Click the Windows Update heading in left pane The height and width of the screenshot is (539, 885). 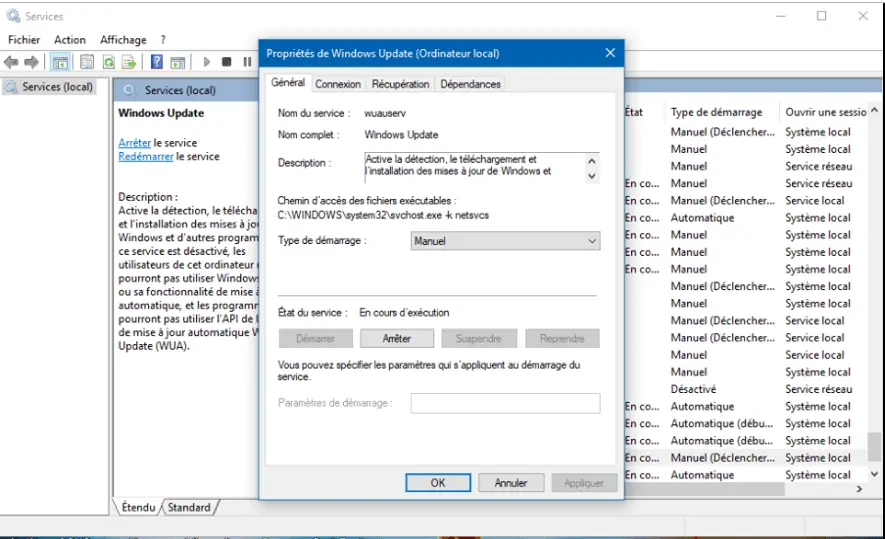click(x=161, y=113)
